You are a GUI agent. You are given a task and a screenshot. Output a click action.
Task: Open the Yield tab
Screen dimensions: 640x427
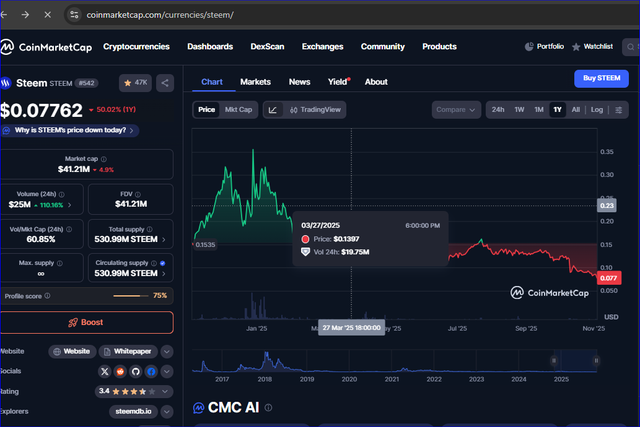point(339,82)
